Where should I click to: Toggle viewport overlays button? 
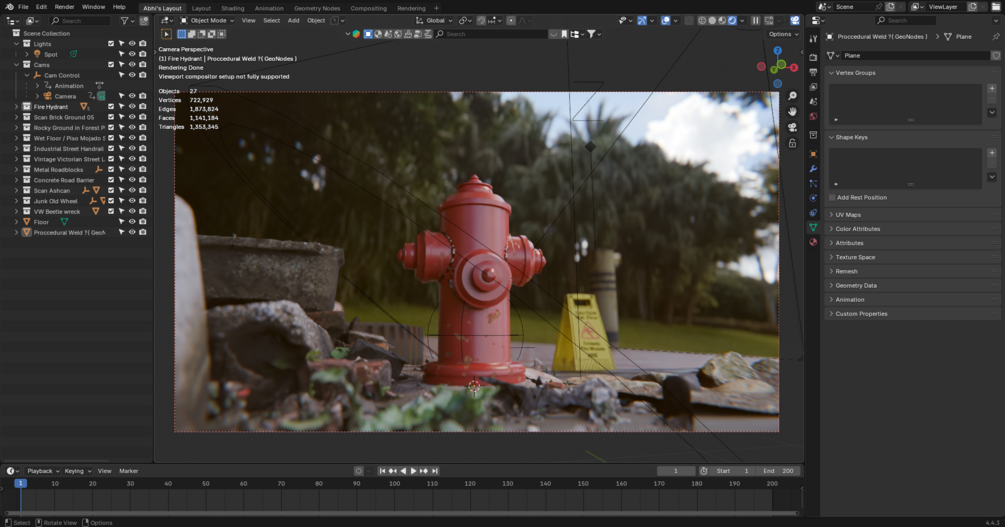point(665,21)
